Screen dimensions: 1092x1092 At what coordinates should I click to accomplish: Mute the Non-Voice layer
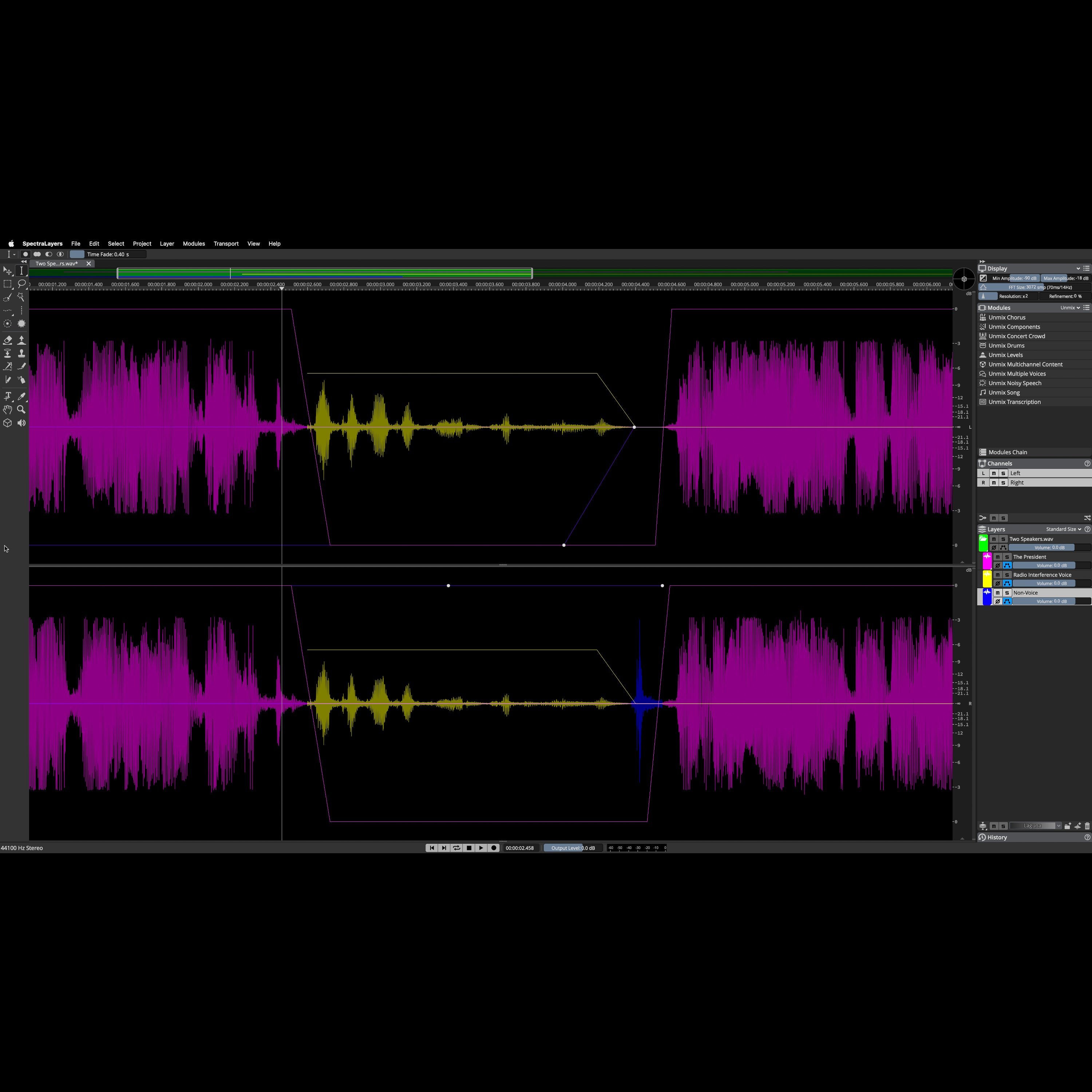click(x=998, y=593)
